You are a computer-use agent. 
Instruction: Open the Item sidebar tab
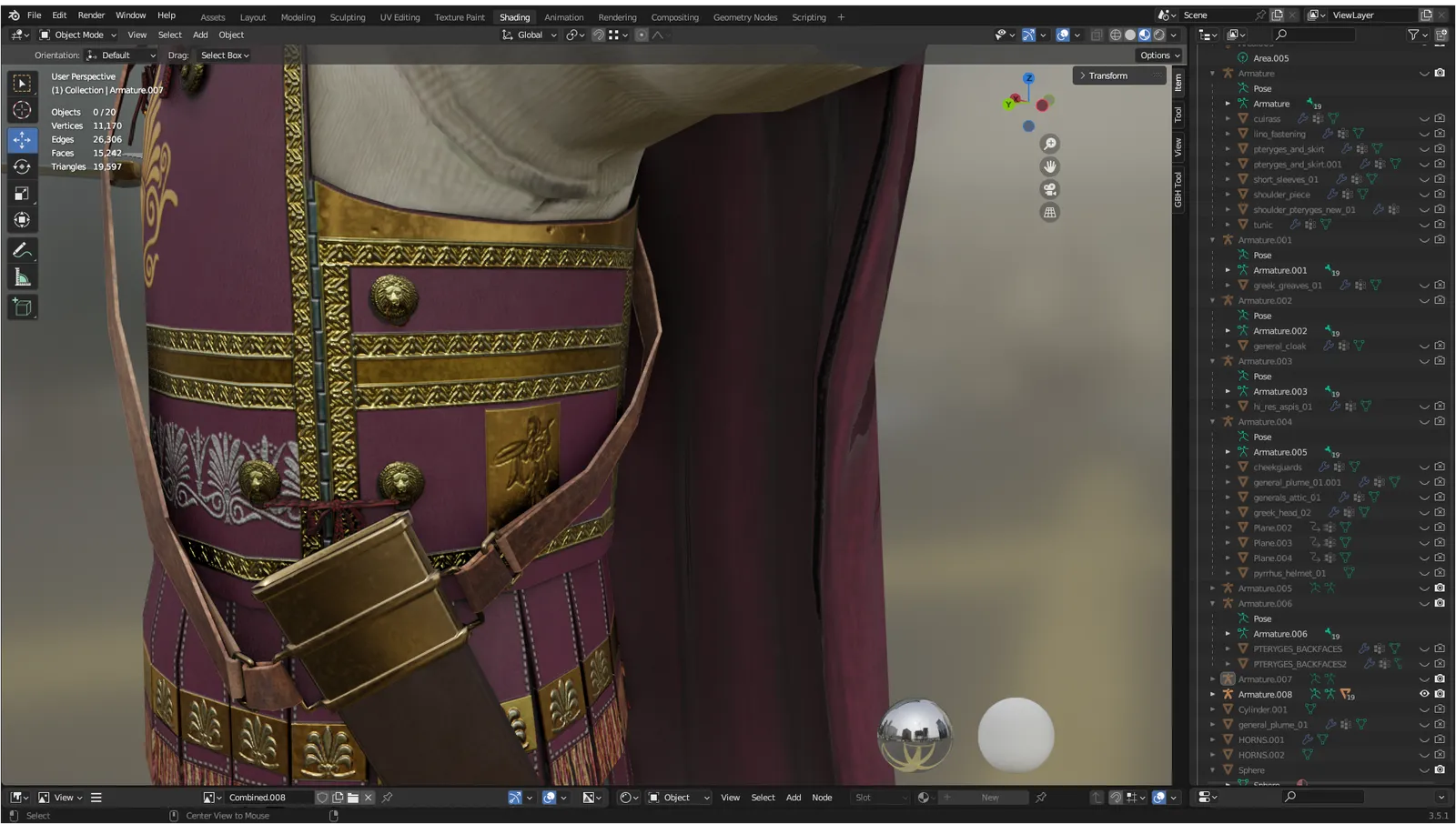(1178, 83)
